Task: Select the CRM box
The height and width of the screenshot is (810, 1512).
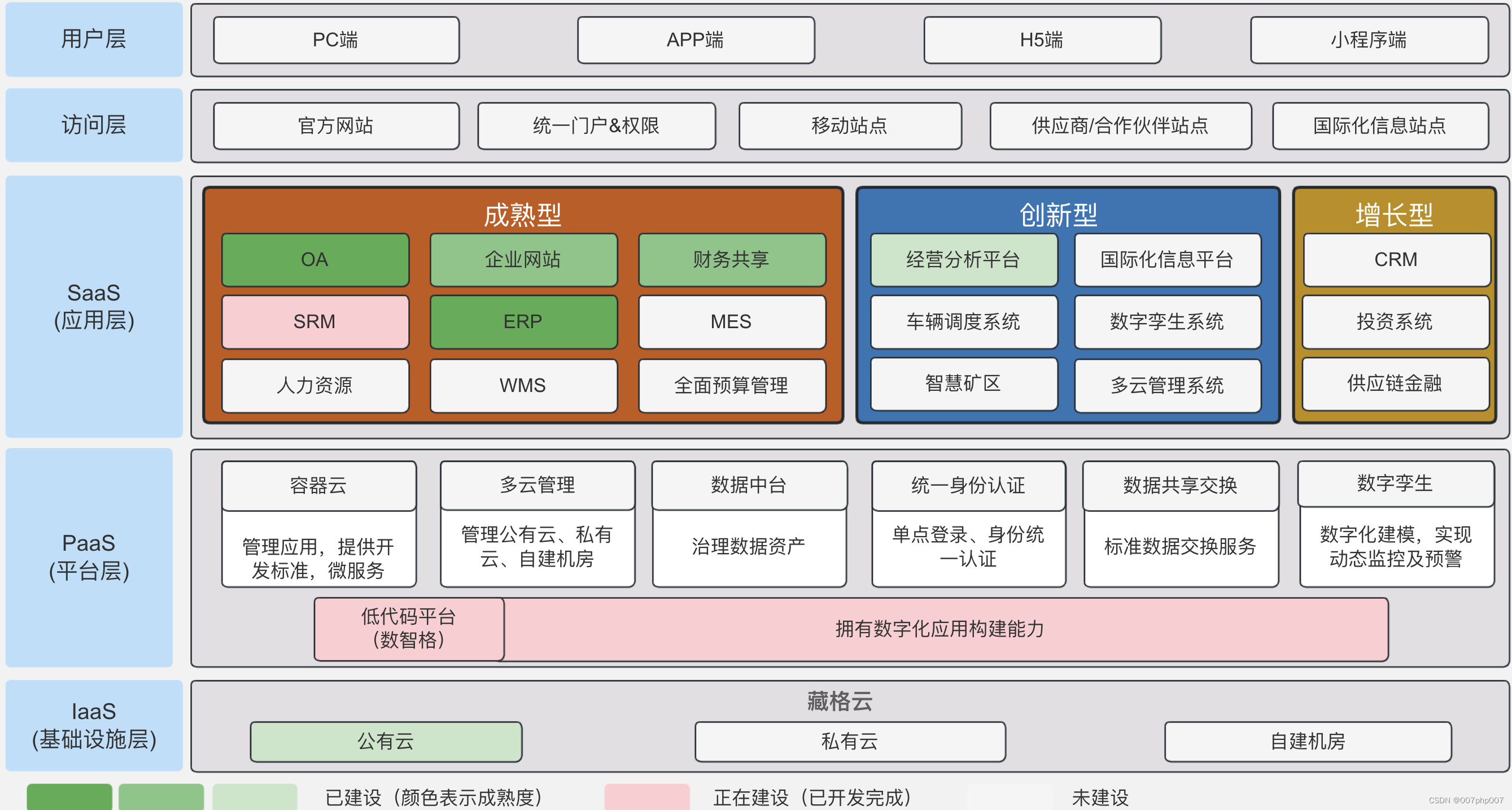Action: [x=1396, y=260]
